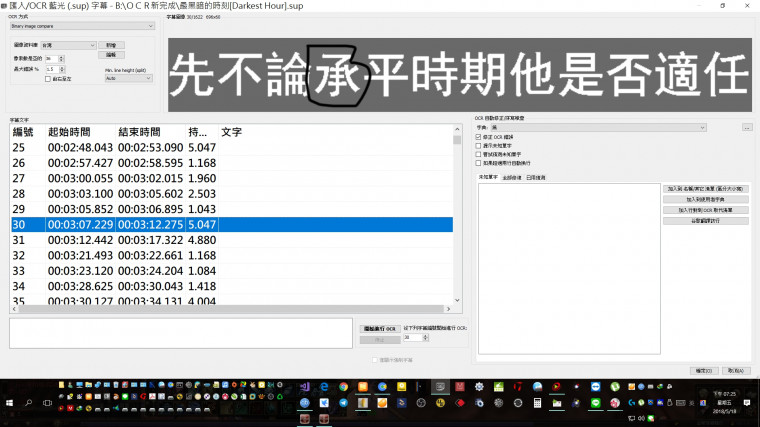Click the ellipsis button next to dictionary
This screenshot has width=760, height=427.
click(747, 127)
